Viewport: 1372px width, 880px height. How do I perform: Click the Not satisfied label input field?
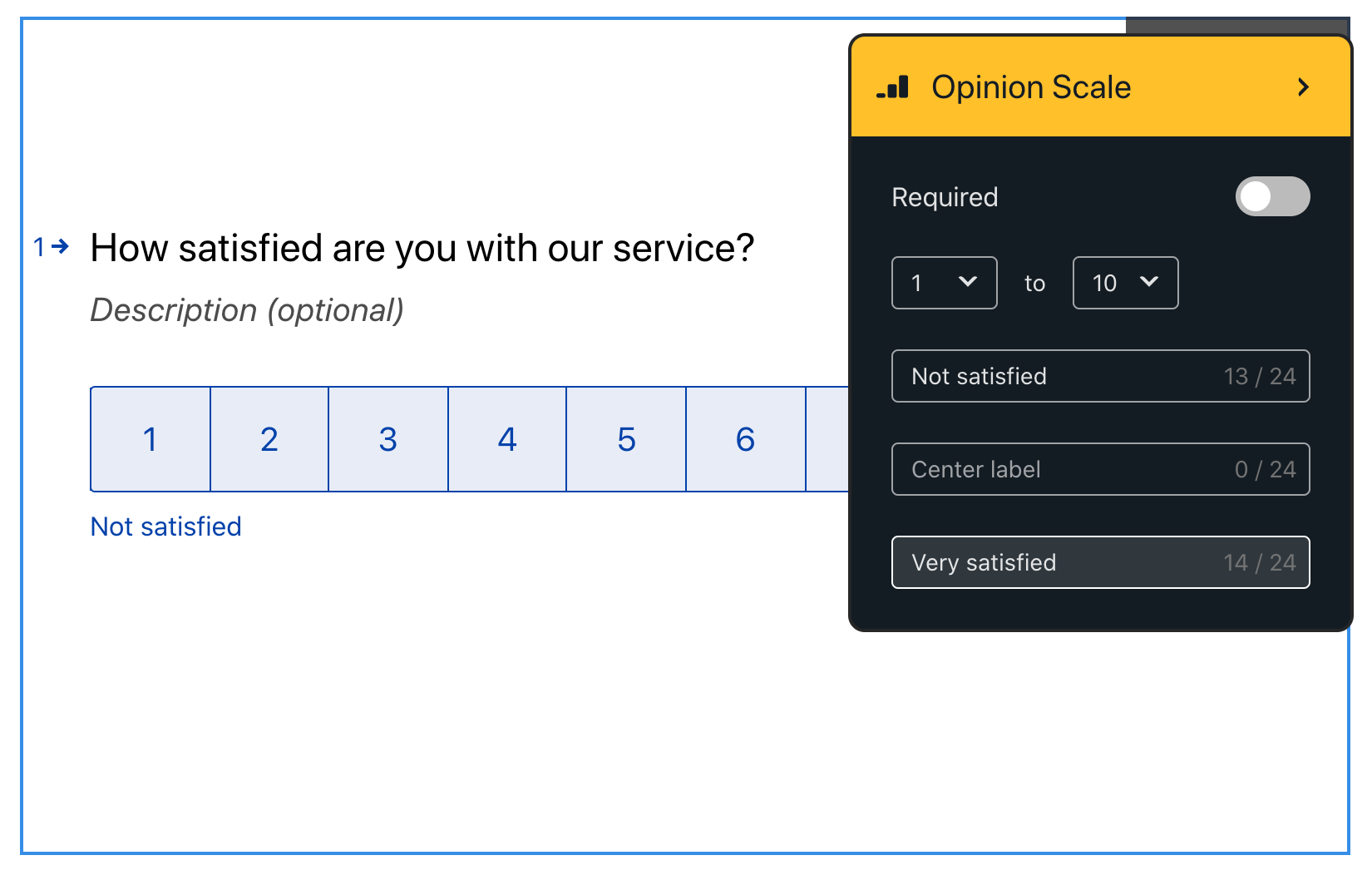click(1101, 376)
